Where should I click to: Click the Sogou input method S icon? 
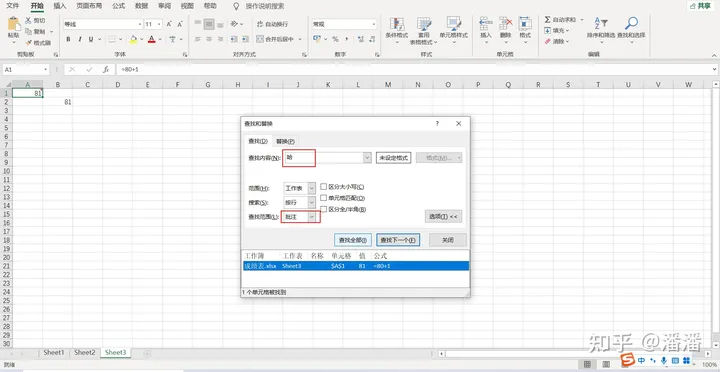pos(627,360)
